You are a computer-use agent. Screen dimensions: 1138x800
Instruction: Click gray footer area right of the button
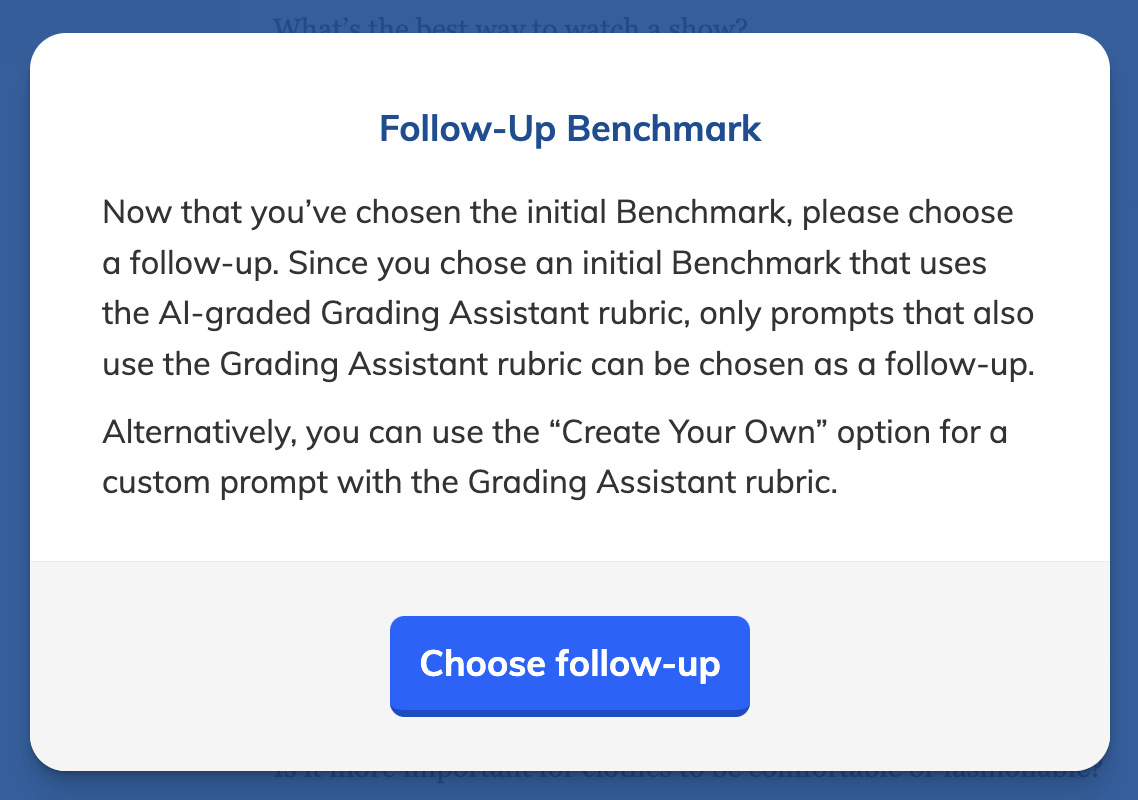coord(930,665)
